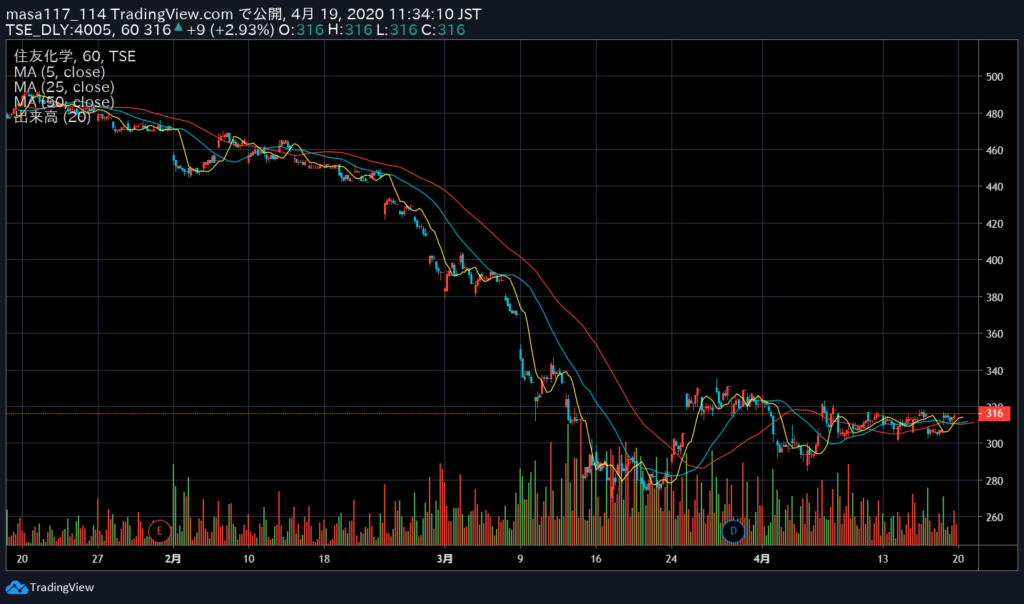Click the 500 price axis label
The width and height of the screenshot is (1024, 604).
(994, 77)
